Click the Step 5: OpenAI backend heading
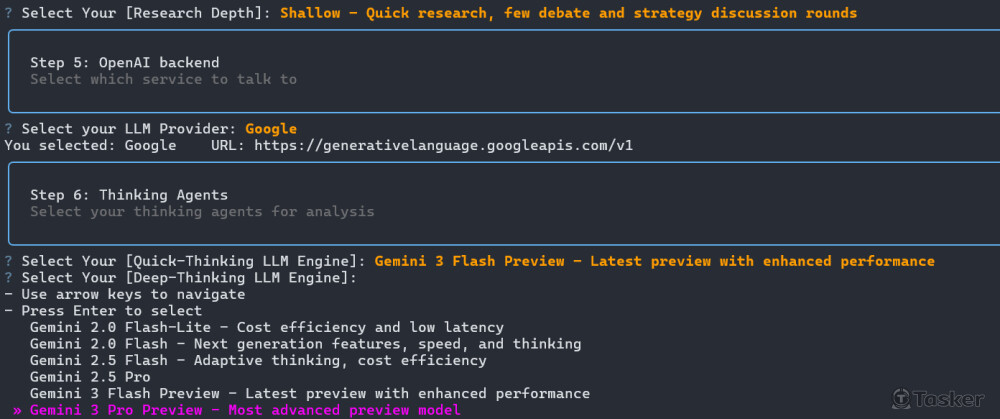The height and width of the screenshot is (419, 1000). (x=124, y=62)
